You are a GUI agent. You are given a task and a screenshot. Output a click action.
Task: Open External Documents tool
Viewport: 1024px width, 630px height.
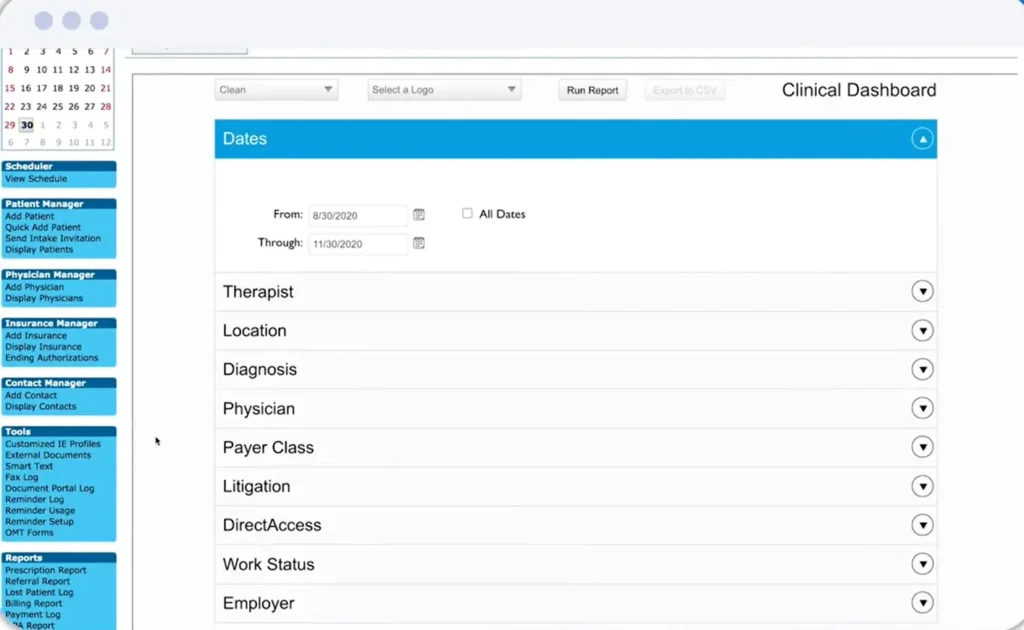pos(48,455)
